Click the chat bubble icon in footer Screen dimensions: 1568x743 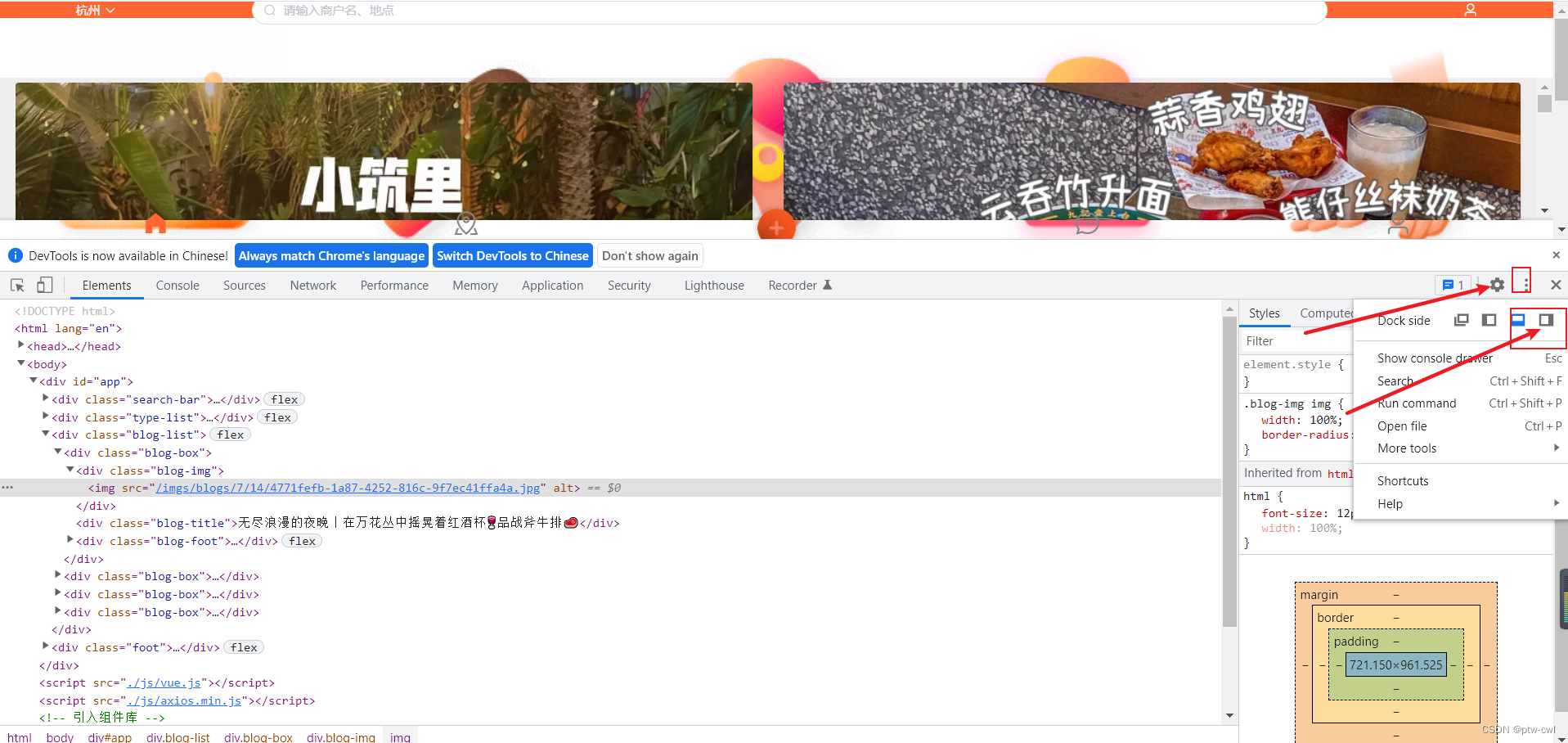(1087, 224)
